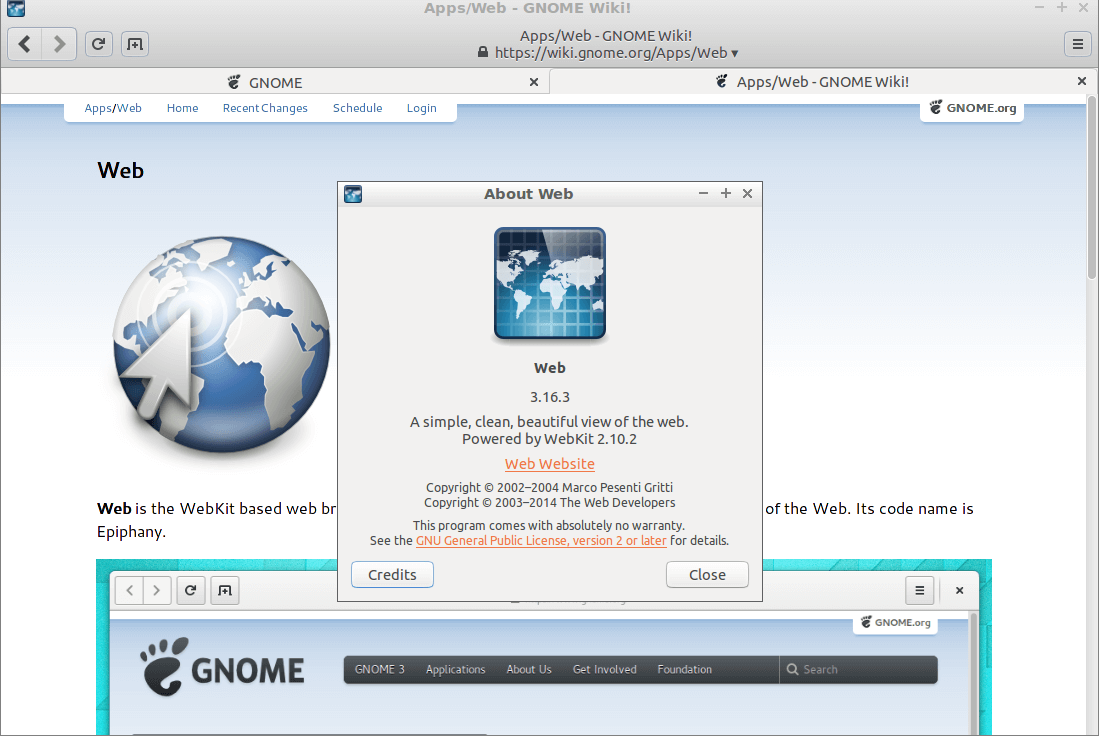This screenshot has height=736, width=1099.
Task: Click the 'Copyright © 2002–2004 Marco Pesenti Gritti' line
Action: coord(550,487)
